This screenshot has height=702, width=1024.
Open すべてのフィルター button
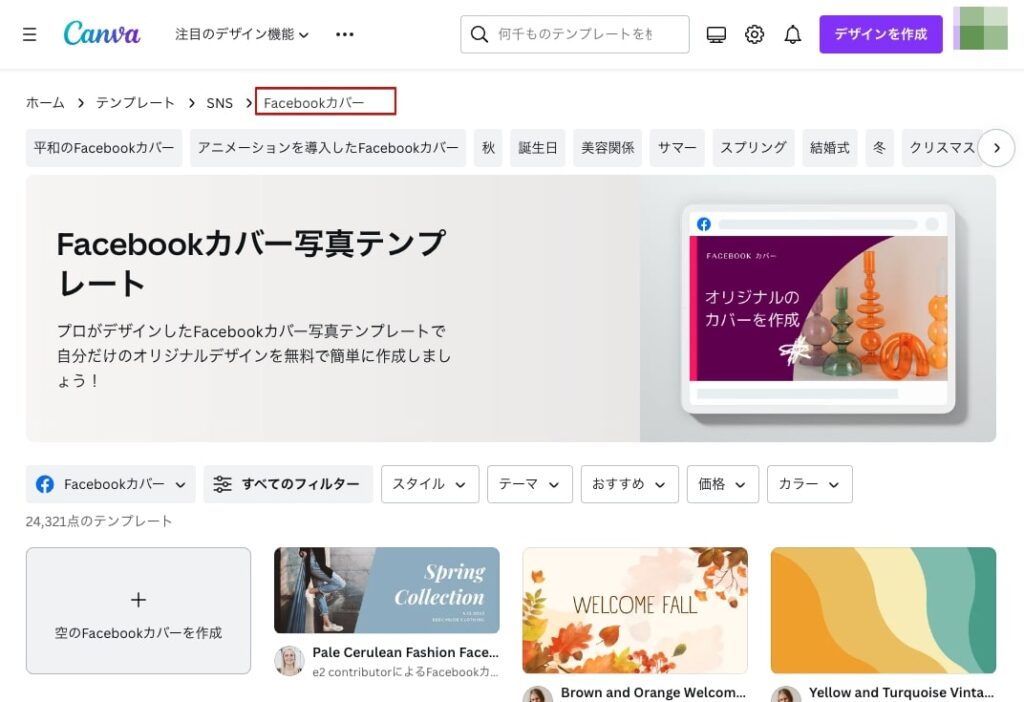tap(288, 484)
